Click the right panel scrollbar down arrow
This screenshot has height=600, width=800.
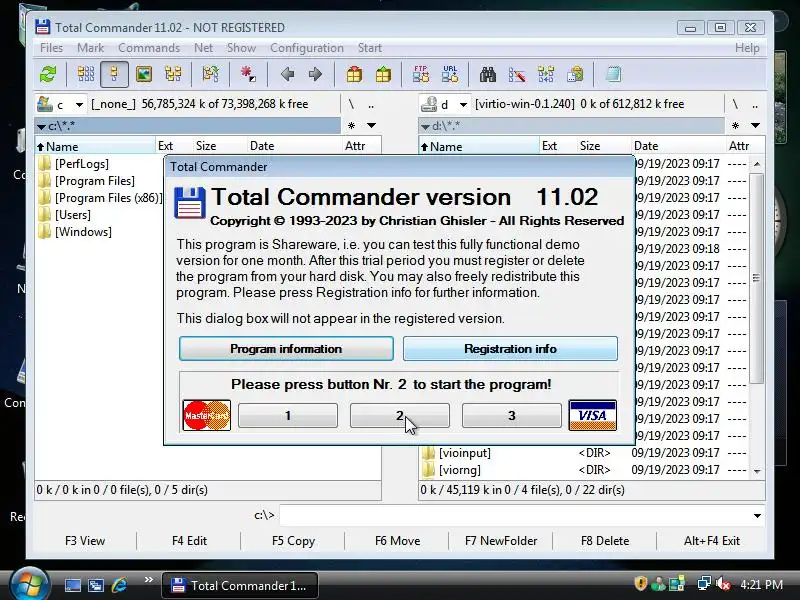757,471
